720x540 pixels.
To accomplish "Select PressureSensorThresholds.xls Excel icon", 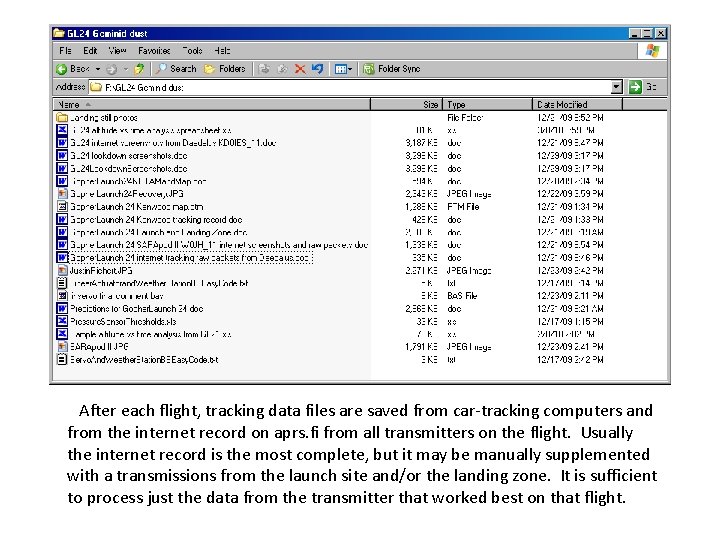I will coord(62,321).
